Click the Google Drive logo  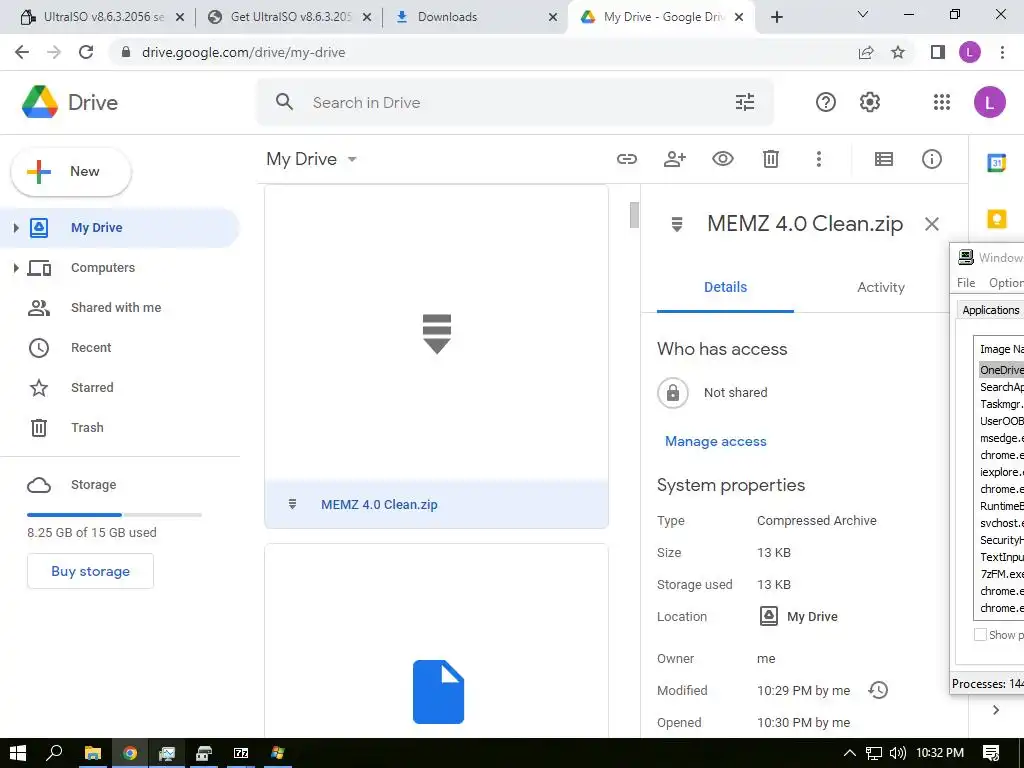[40, 102]
